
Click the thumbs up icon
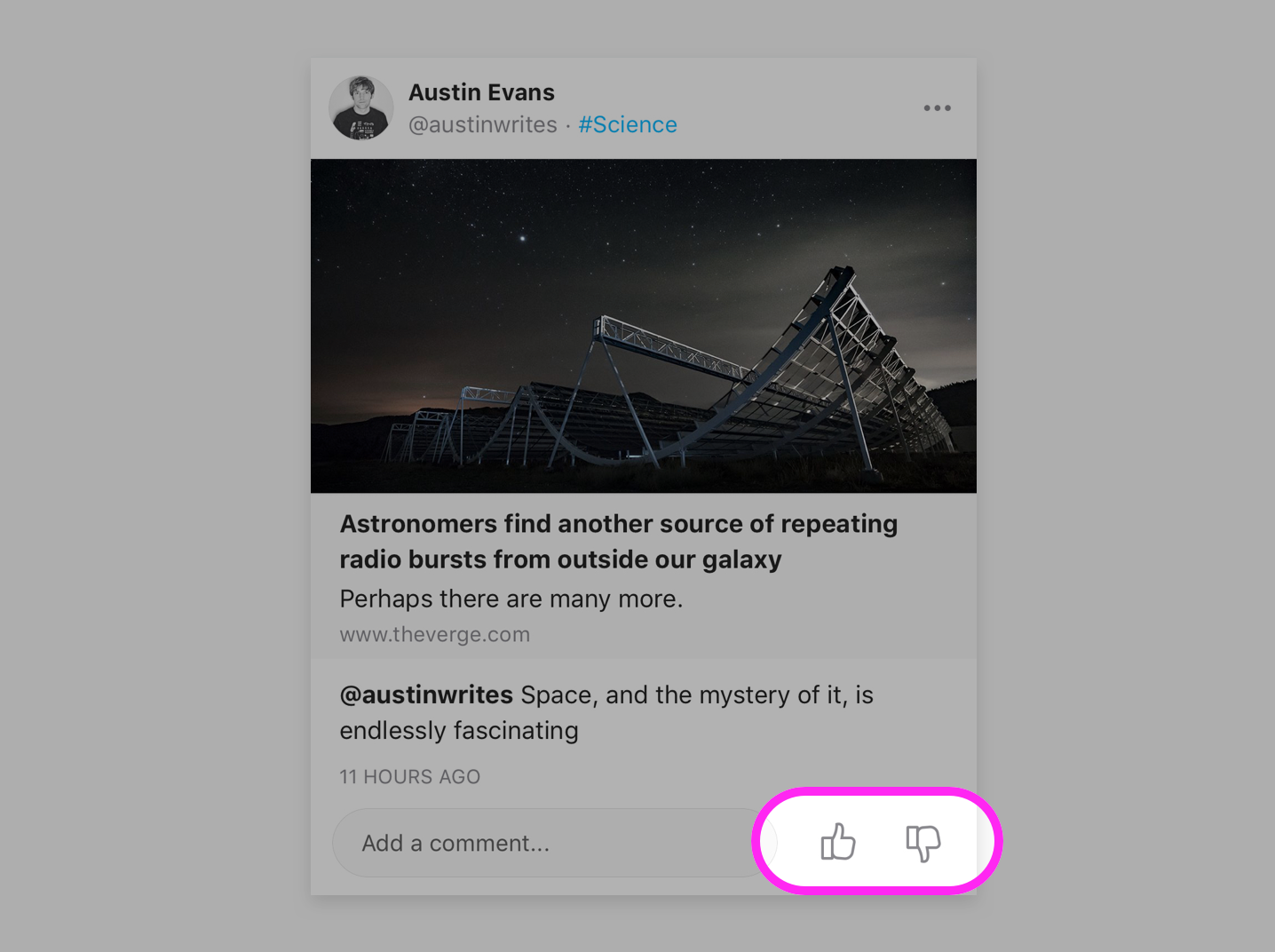coord(837,842)
